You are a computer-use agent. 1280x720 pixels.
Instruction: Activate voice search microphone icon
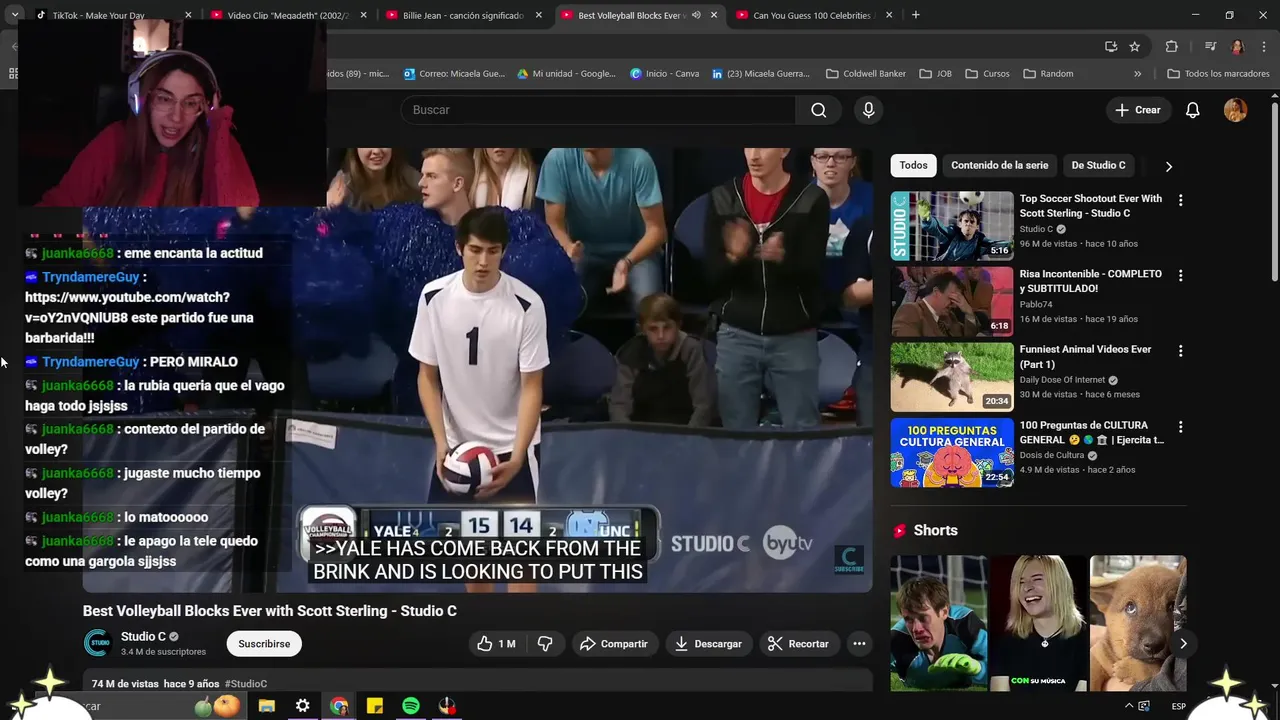pos(868,110)
